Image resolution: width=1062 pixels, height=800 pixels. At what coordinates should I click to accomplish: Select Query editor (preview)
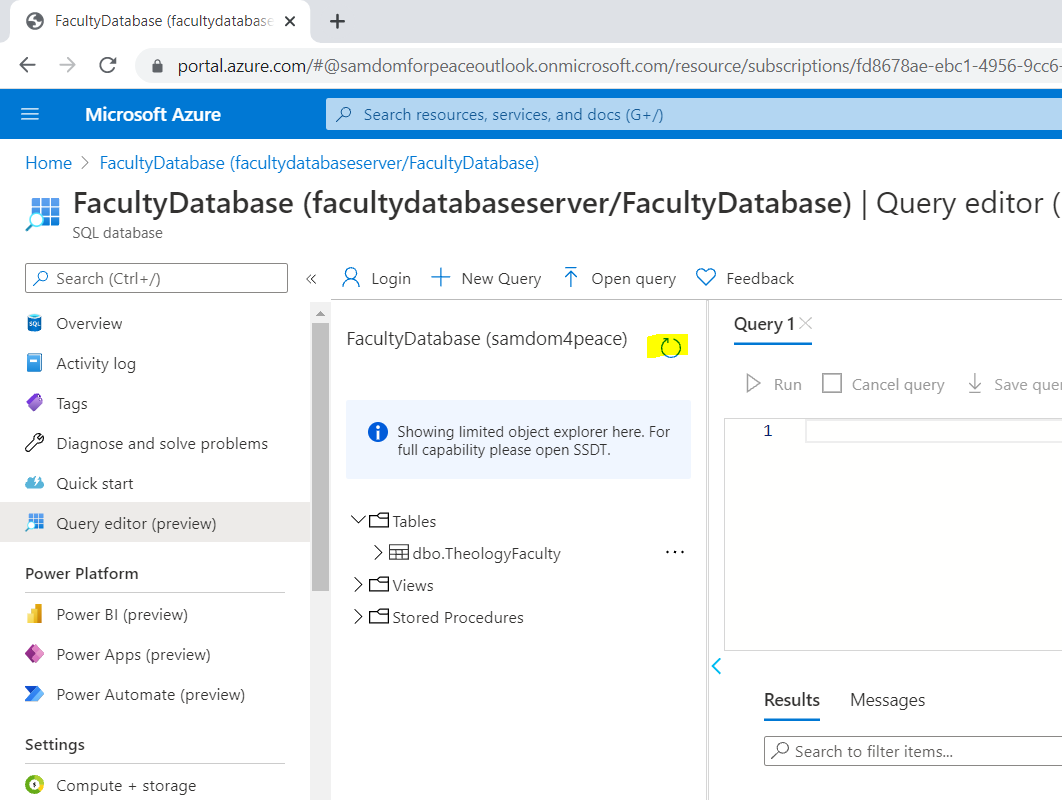click(155, 522)
